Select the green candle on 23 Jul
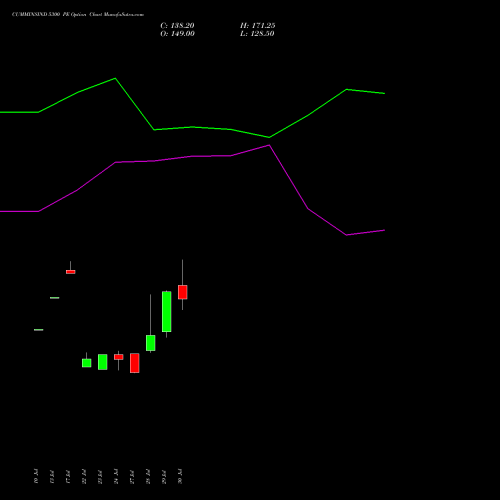Screen dimensions: 500x500 (x=103, y=362)
